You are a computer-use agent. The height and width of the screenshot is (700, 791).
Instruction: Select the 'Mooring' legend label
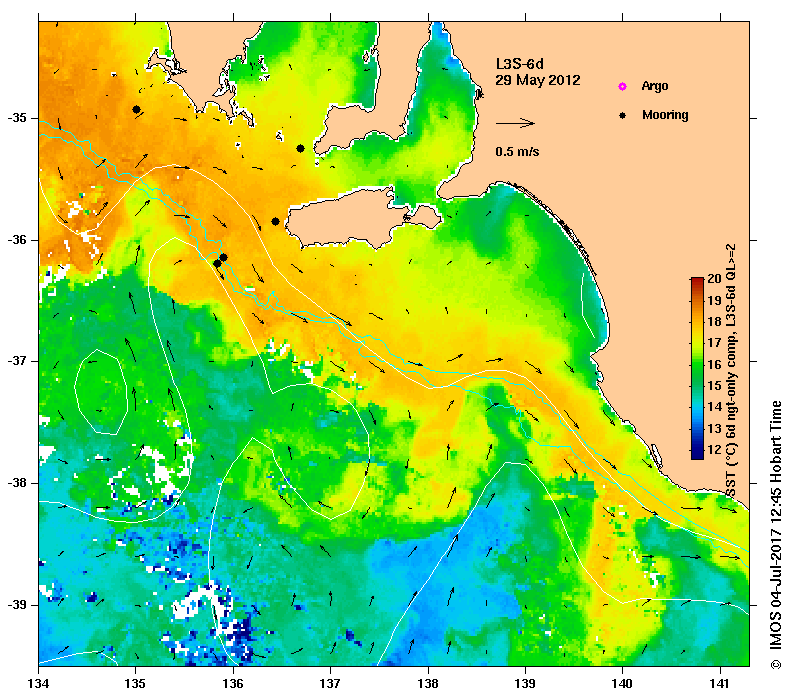point(665,115)
